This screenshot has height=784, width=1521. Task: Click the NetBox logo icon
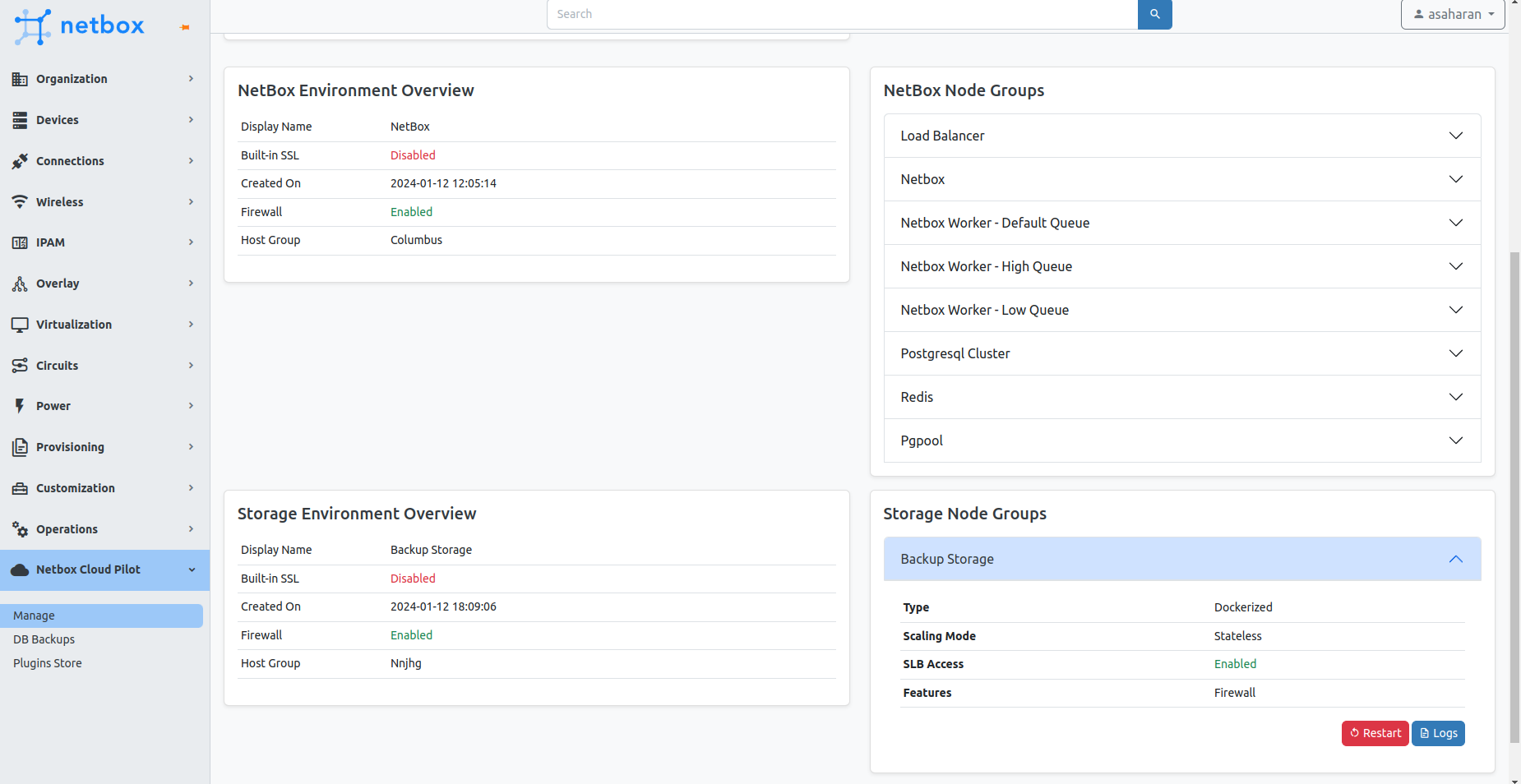point(33,26)
